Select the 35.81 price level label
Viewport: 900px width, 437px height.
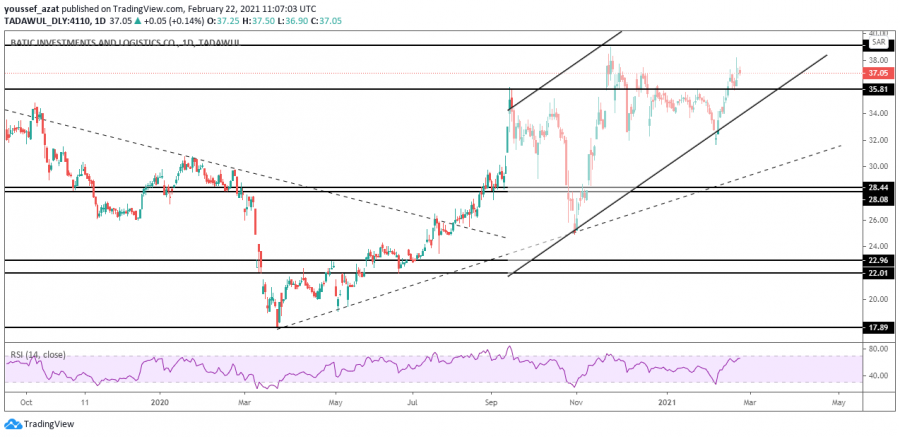pos(879,89)
